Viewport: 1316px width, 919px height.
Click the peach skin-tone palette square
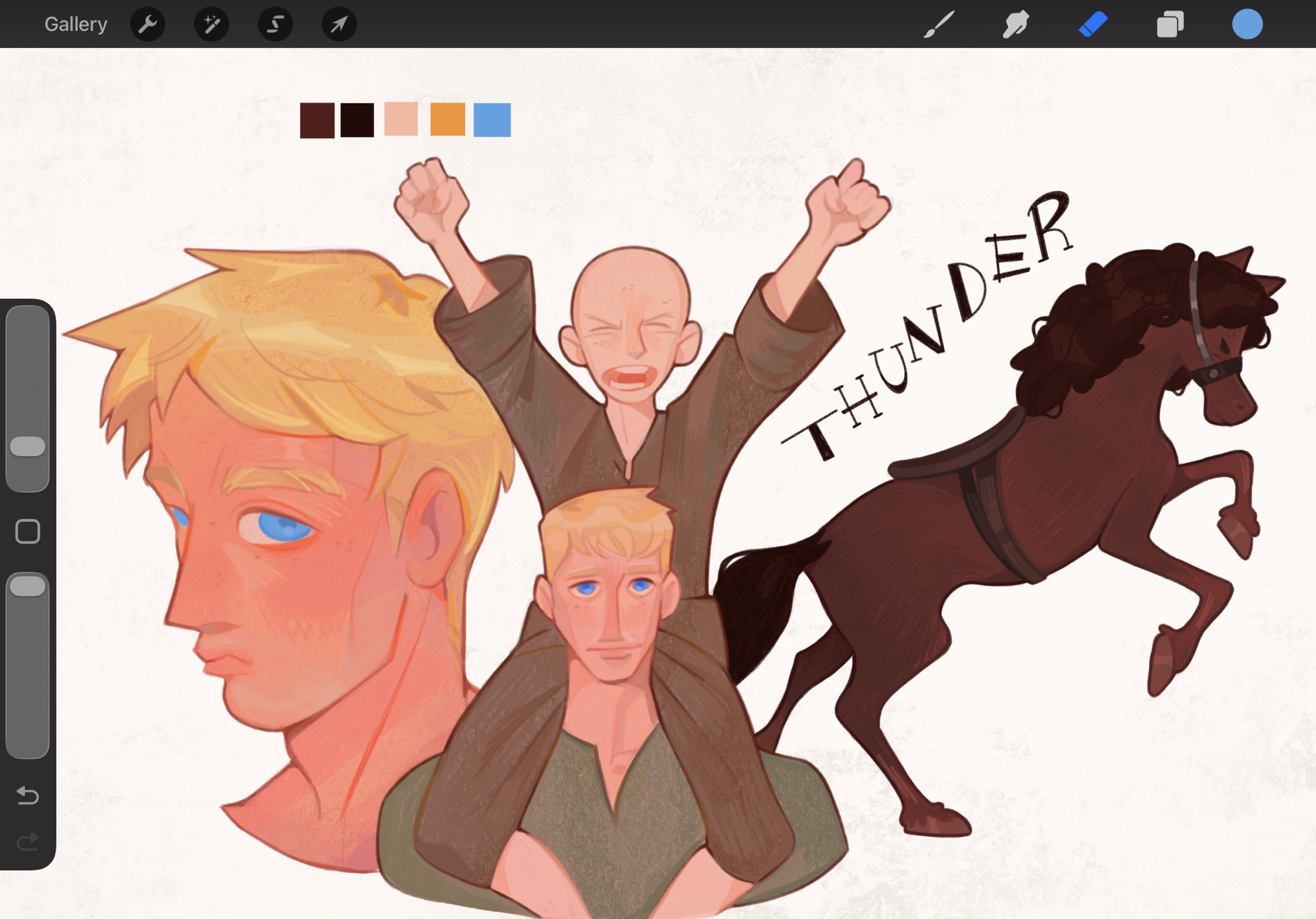tap(401, 118)
